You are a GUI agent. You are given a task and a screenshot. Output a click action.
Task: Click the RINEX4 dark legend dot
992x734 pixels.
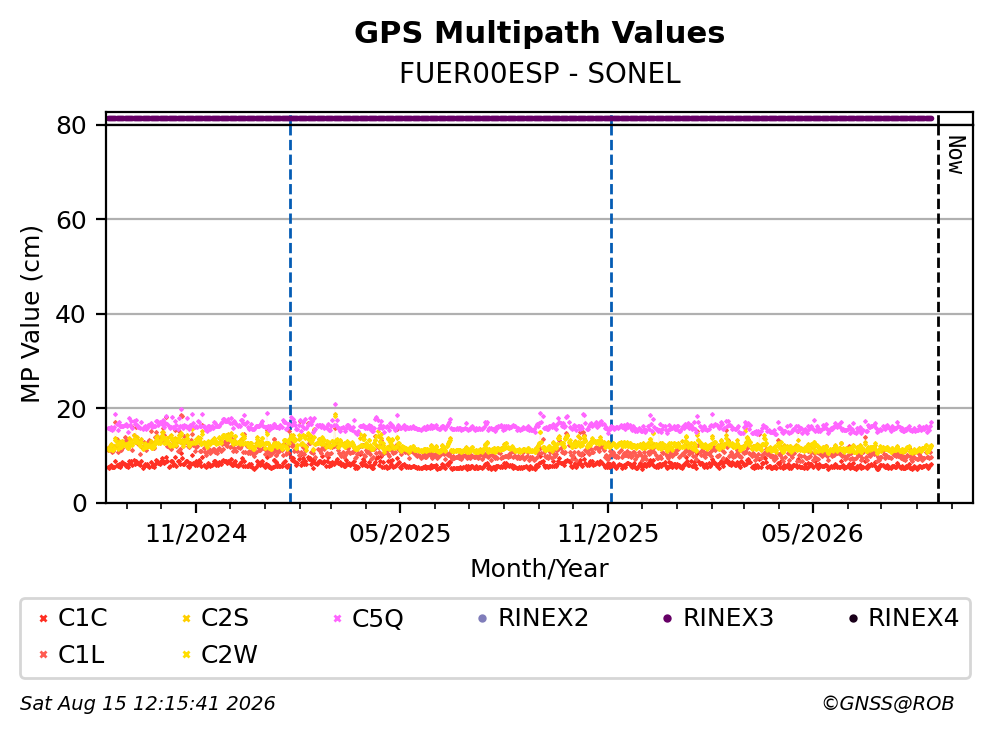[x=853, y=618]
